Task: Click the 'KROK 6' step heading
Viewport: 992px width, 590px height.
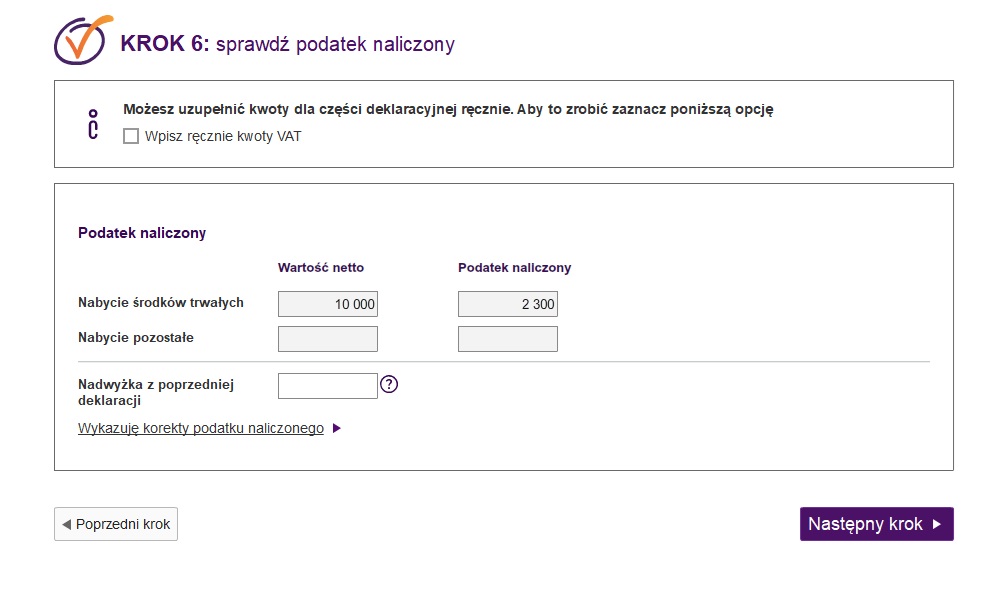Action: 164,44
